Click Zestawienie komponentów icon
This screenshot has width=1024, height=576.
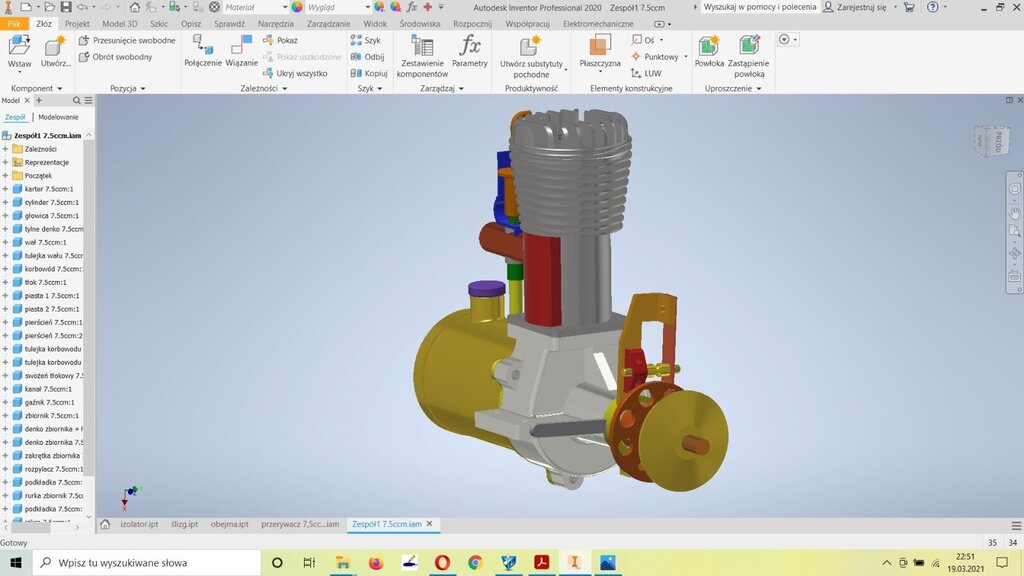point(422,46)
